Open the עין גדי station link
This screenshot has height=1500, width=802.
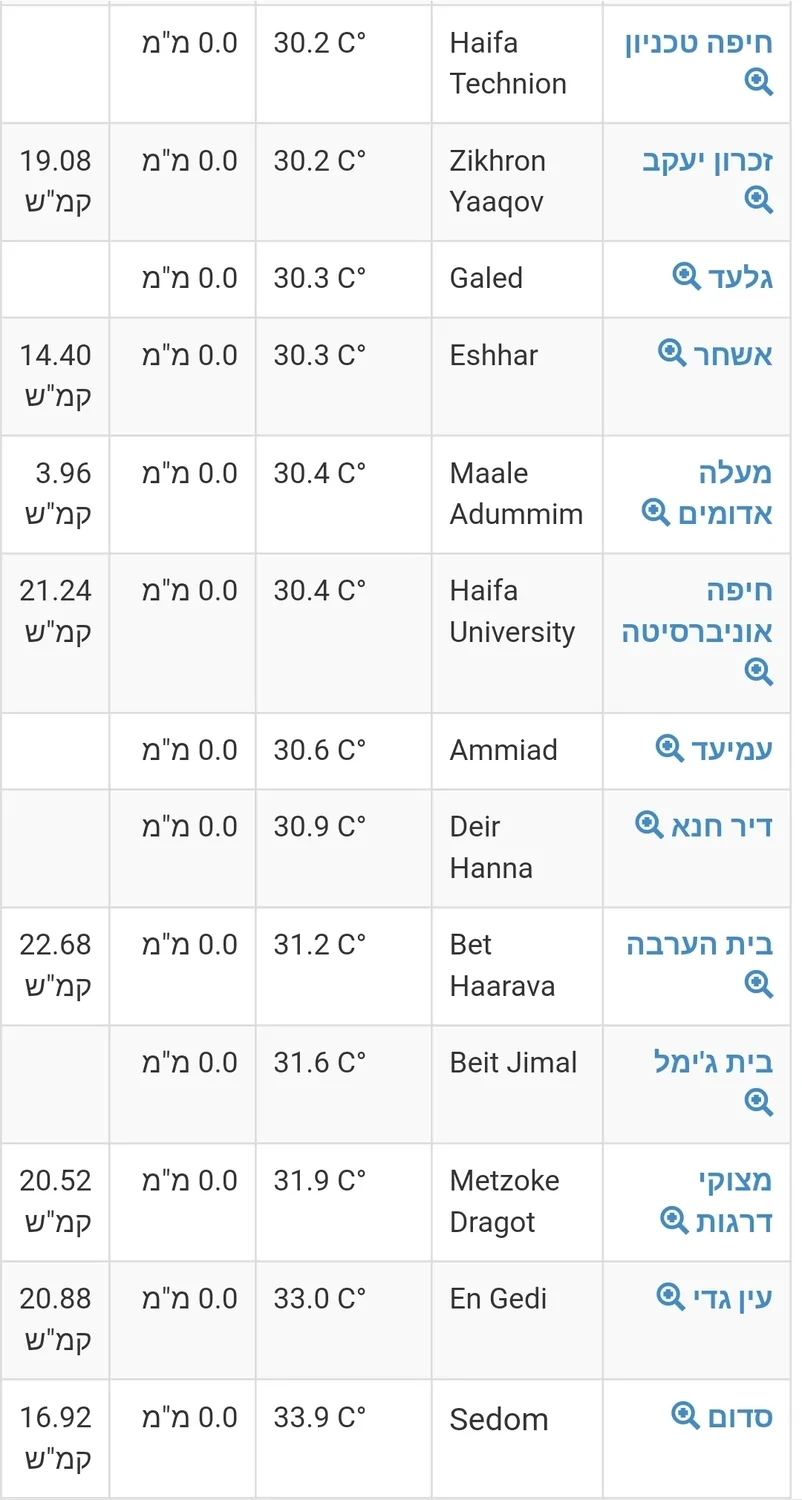733,1299
